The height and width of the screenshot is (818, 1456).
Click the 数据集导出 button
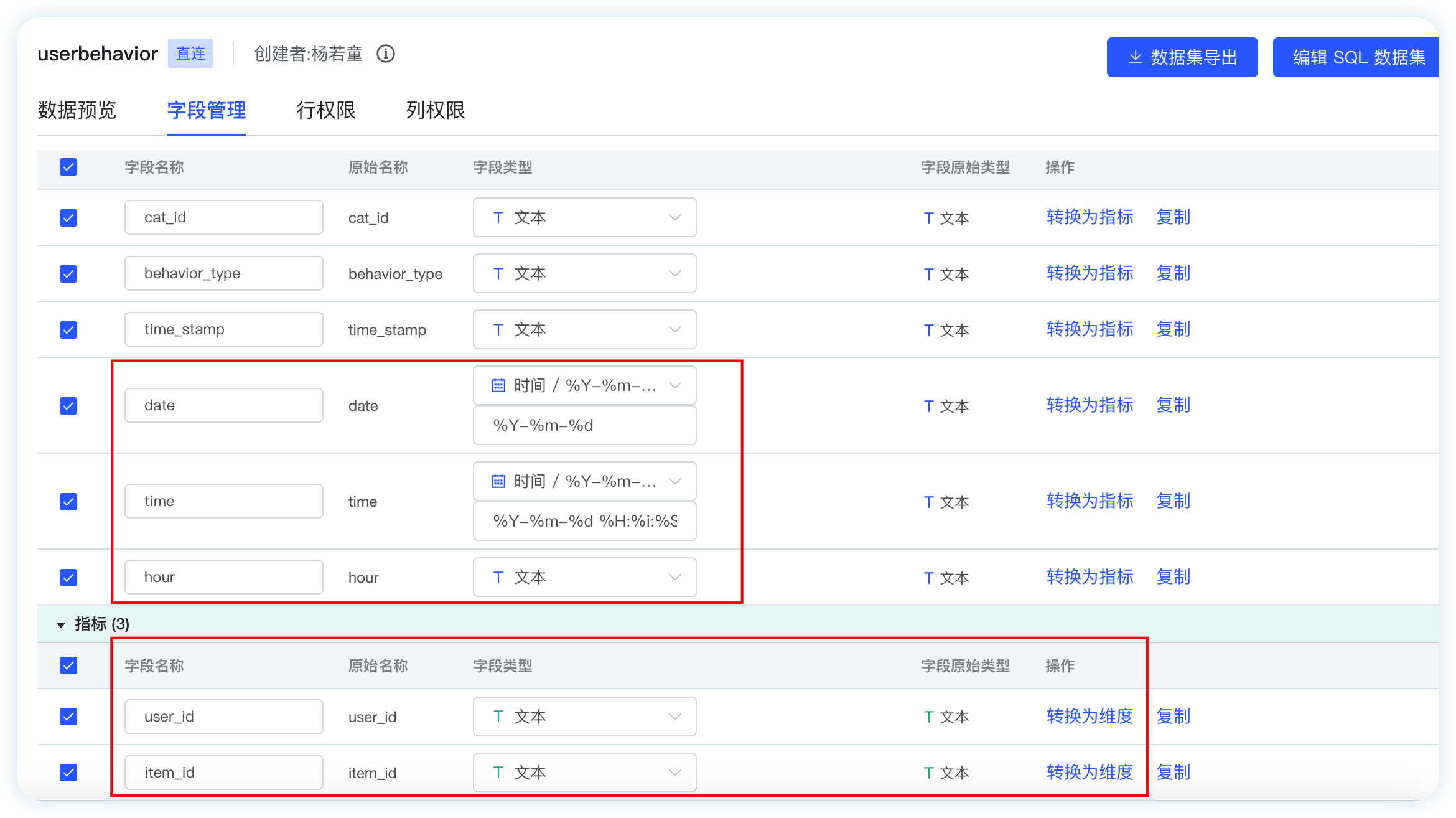pos(1182,57)
